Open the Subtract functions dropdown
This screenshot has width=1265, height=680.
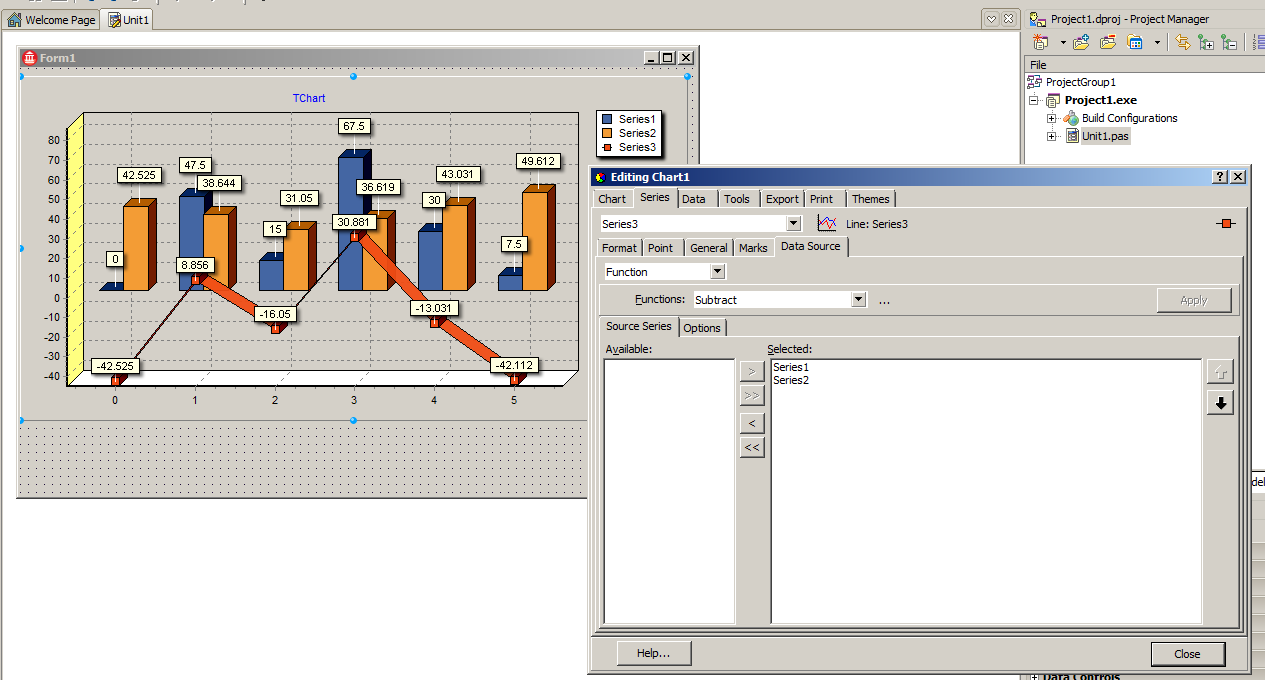pos(858,299)
